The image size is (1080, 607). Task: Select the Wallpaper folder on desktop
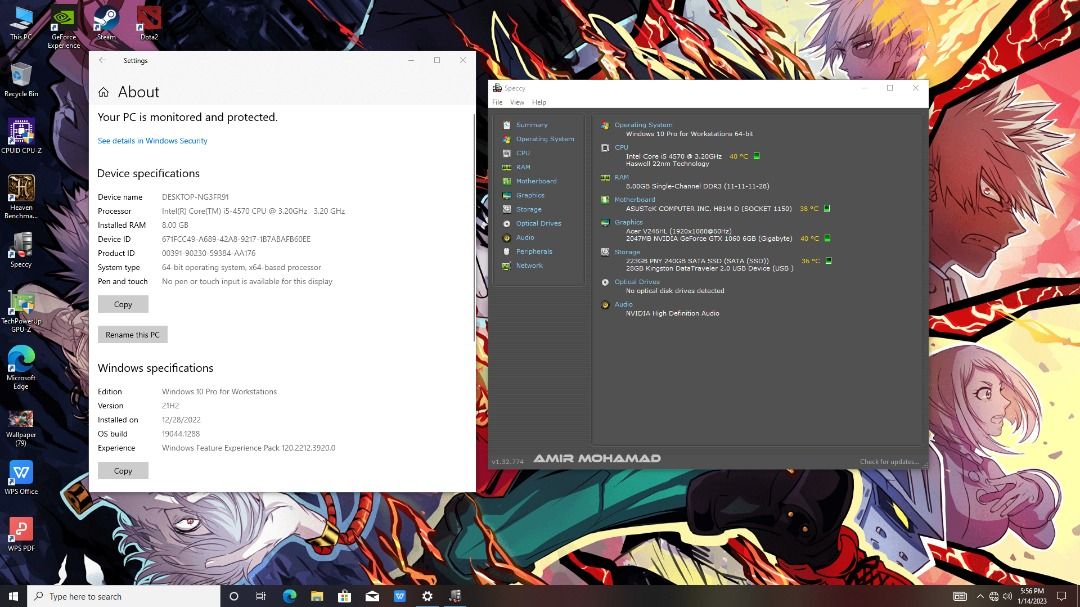click(x=21, y=427)
